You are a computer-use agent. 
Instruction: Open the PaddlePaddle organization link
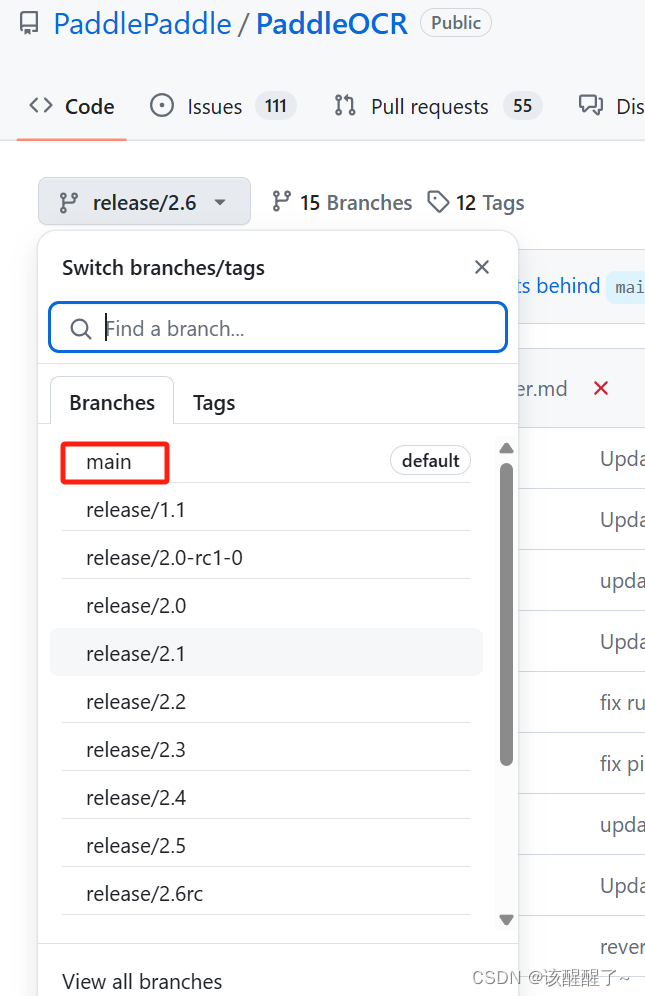coord(141,23)
